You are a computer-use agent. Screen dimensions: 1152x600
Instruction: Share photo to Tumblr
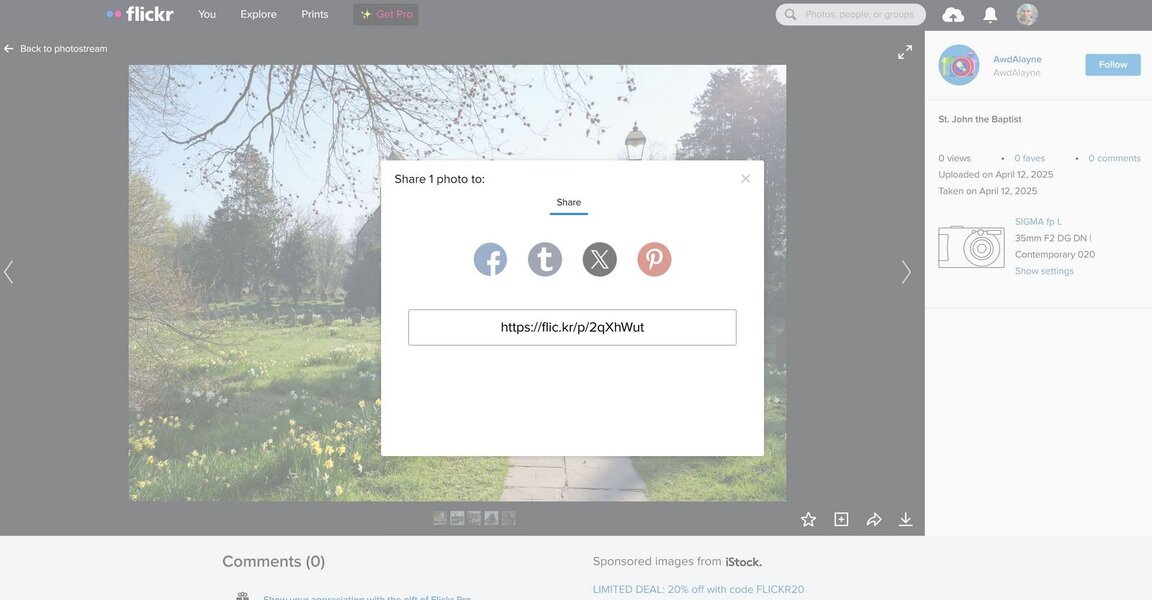pyautogui.click(x=545, y=260)
